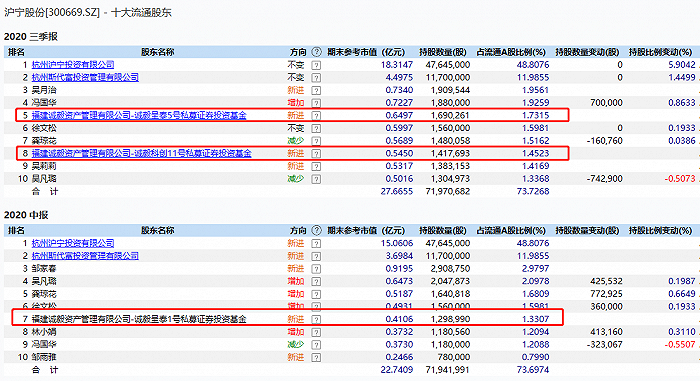Click shareholder name 徐文松 in 三季报 table
Viewport: 700px width, 381px height.
click(44, 128)
